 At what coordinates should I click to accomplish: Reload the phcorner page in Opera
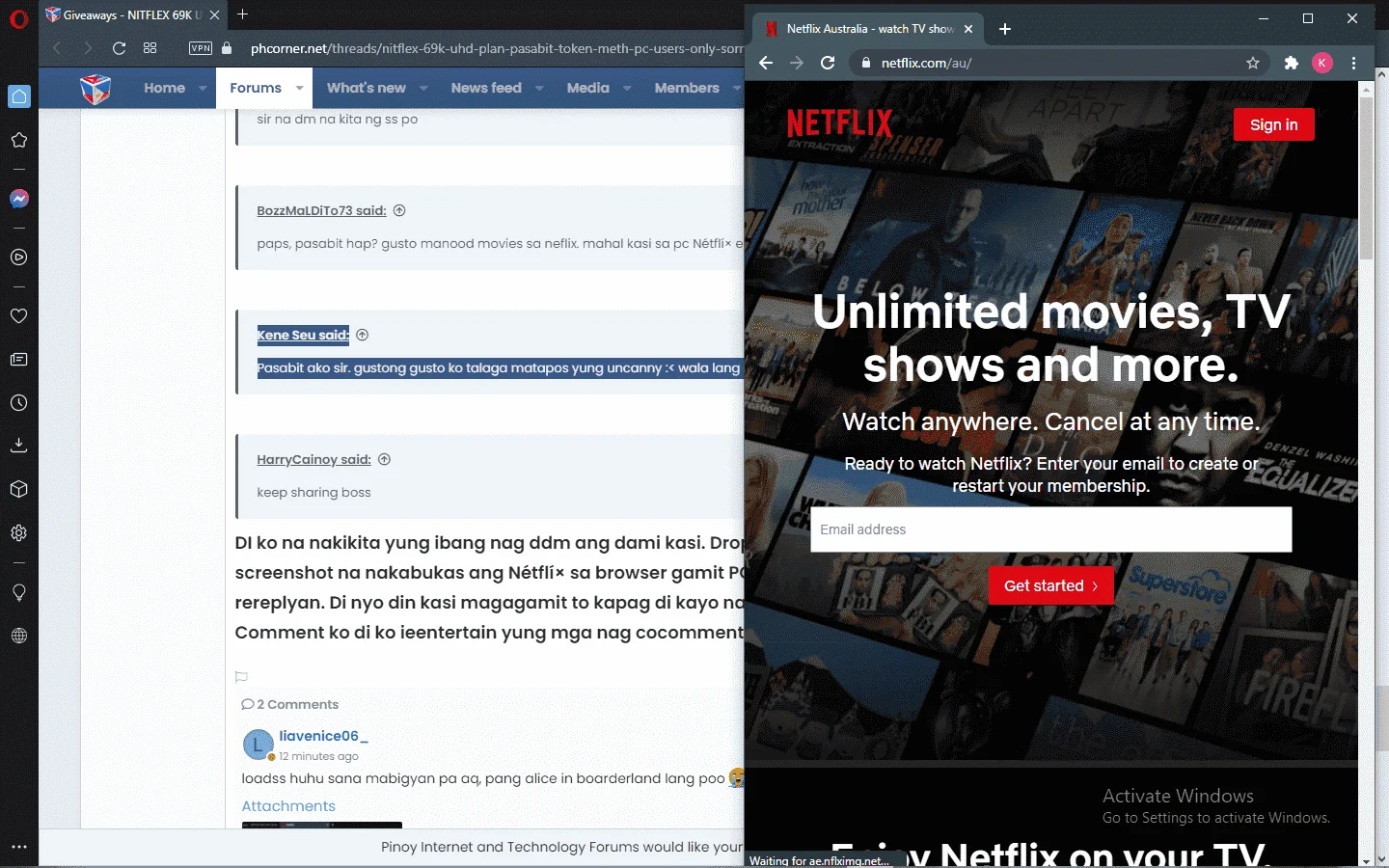click(x=119, y=48)
